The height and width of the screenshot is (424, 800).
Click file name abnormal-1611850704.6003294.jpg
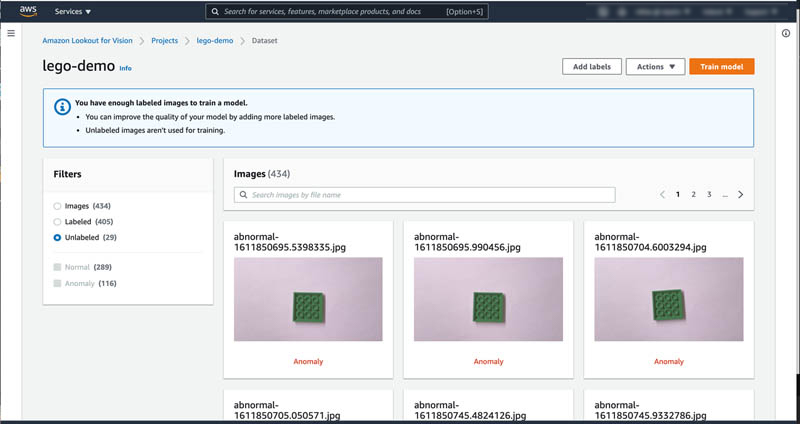coord(651,242)
